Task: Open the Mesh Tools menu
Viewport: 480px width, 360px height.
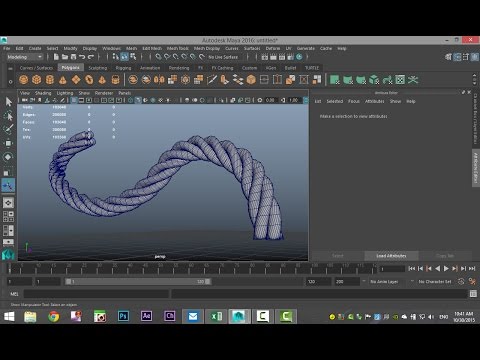Action: 178,48
